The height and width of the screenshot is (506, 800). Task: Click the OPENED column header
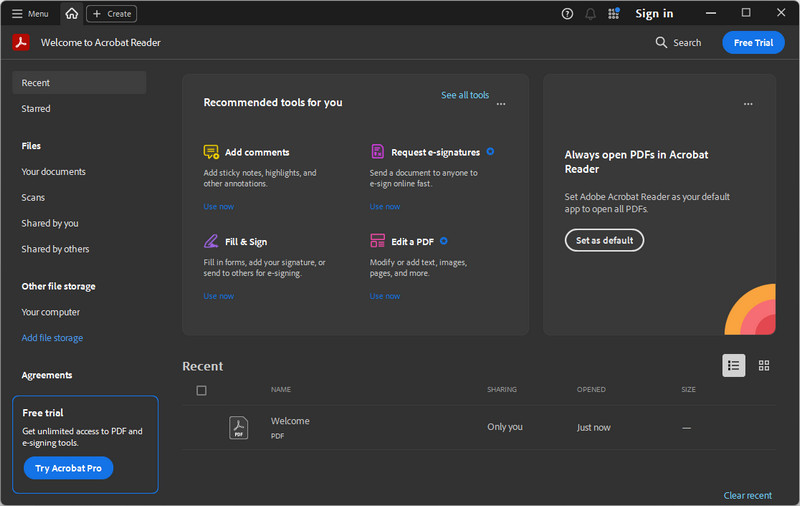click(x=591, y=390)
